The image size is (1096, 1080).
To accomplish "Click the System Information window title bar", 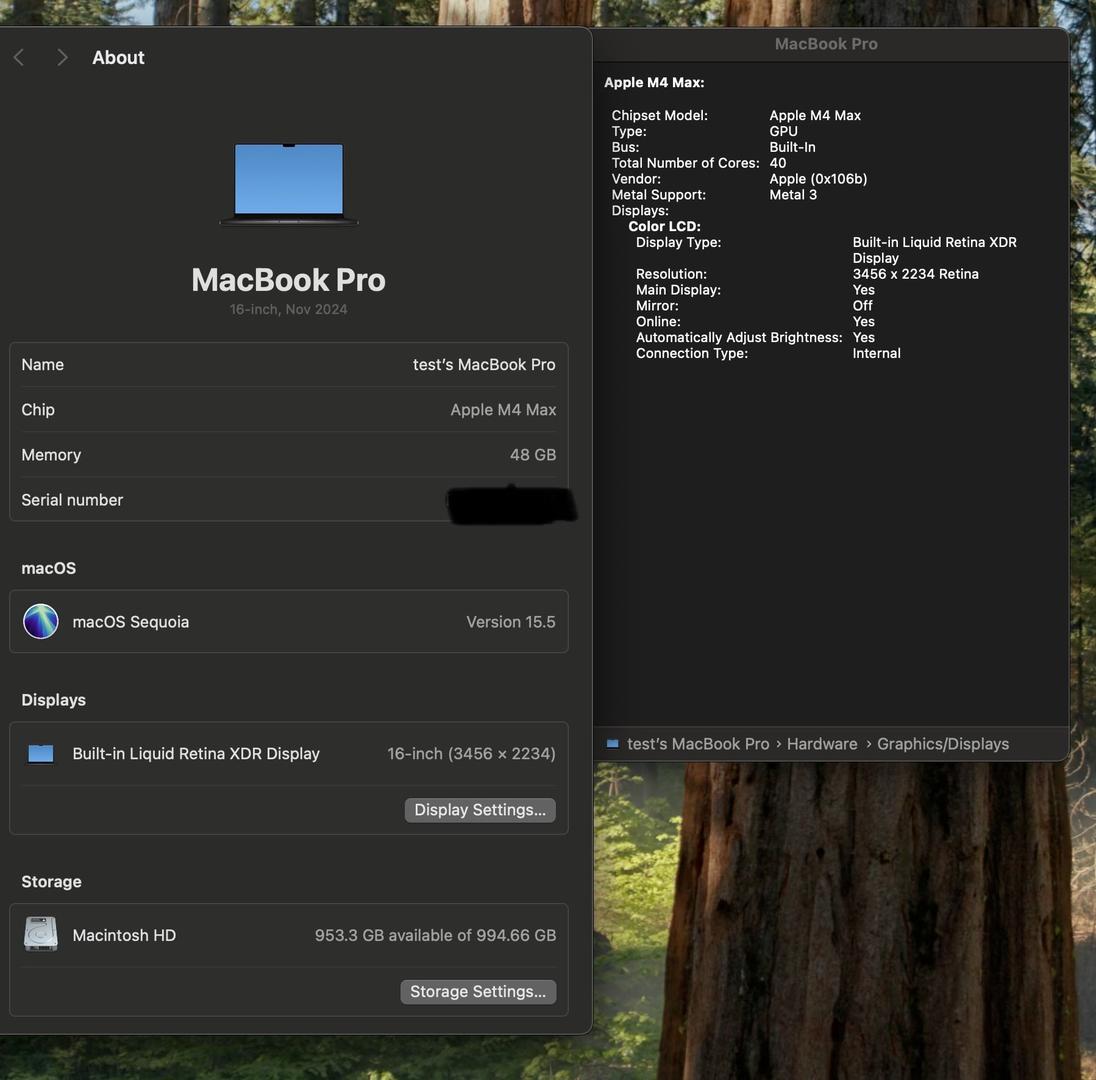I will pyautogui.click(x=826, y=44).
